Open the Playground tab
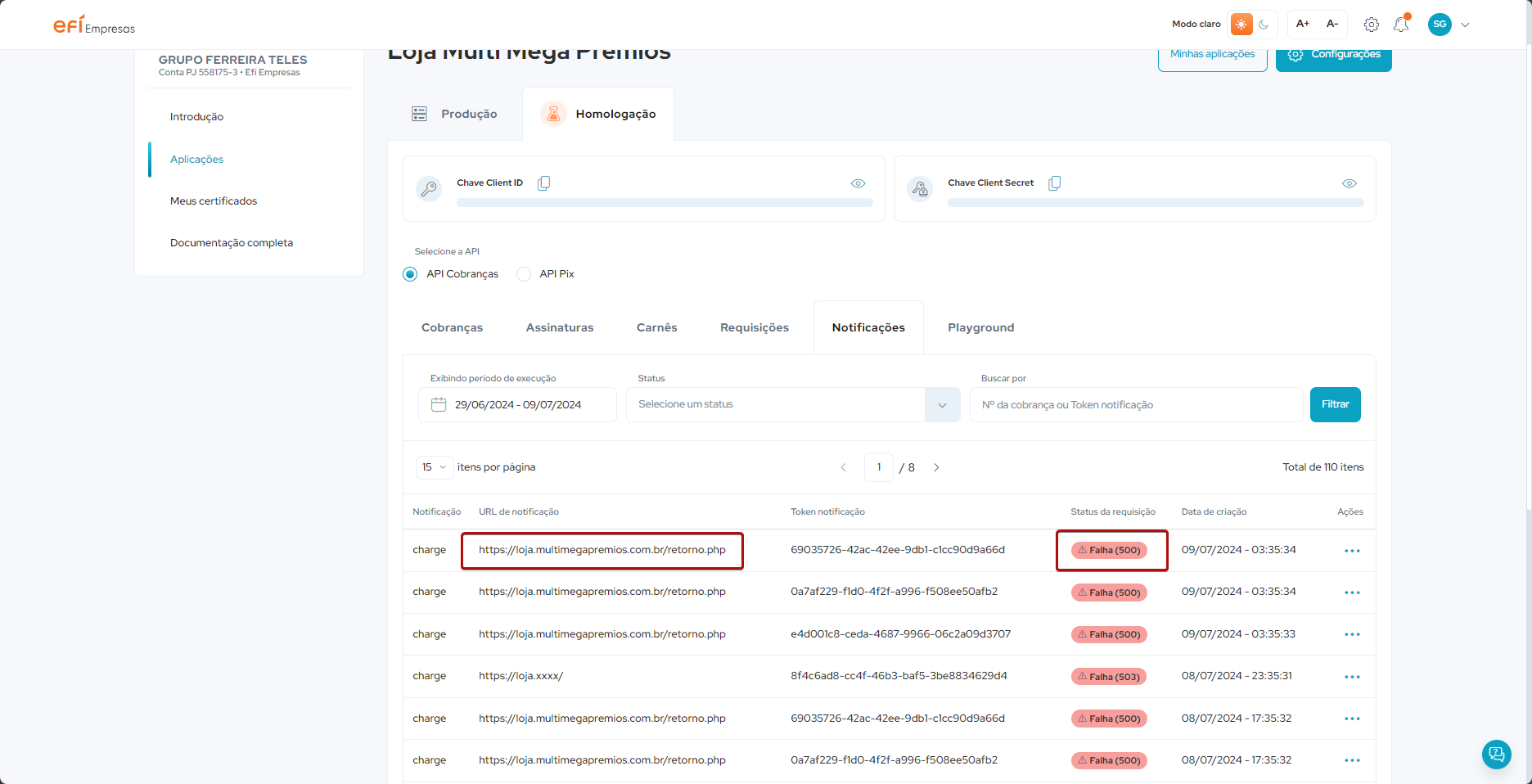This screenshot has height=784, width=1532. tap(981, 327)
